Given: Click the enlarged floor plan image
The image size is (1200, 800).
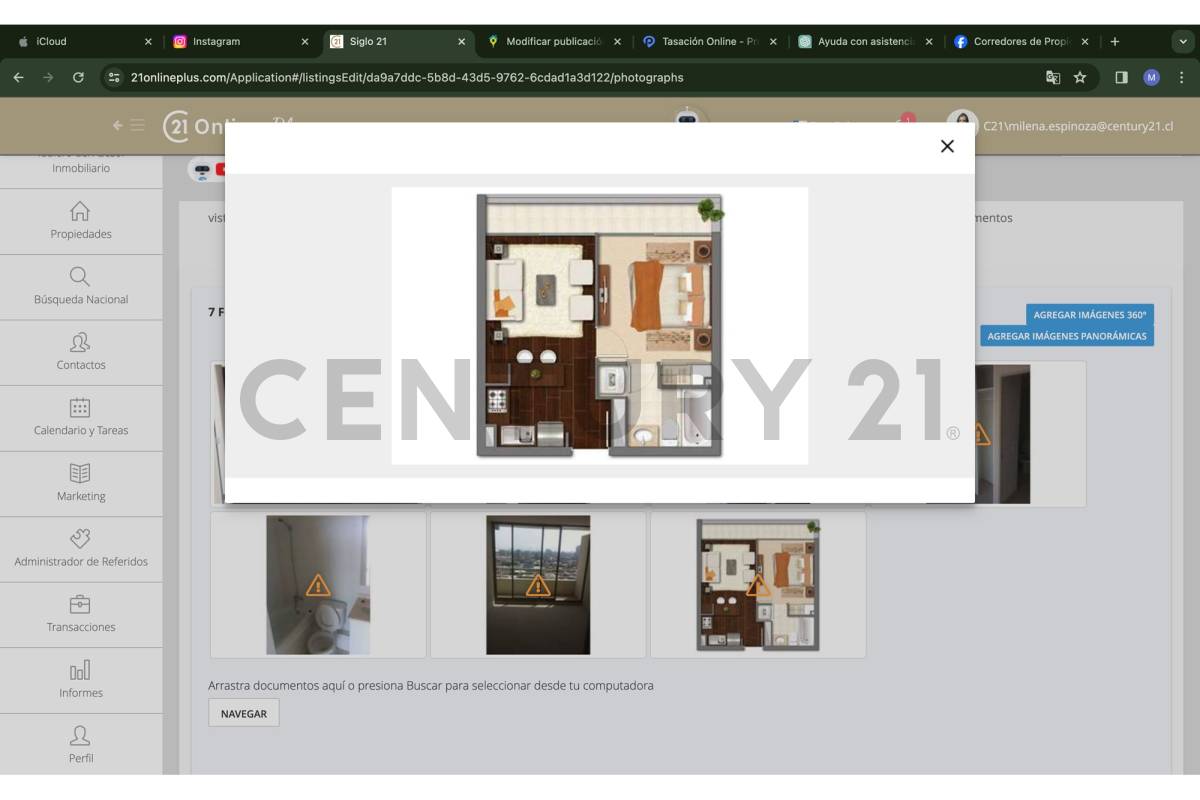Looking at the screenshot, I should pyautogui.click(x=600, y=326).
